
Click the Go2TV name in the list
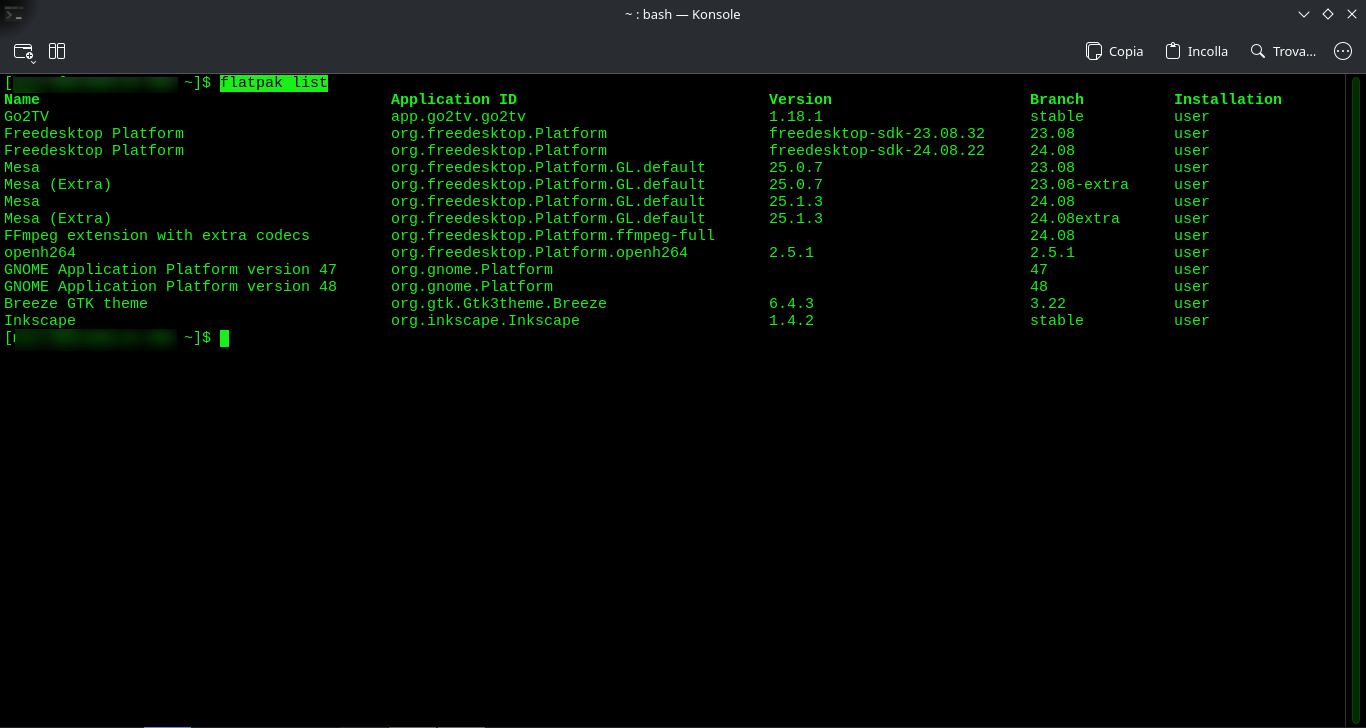26,117
